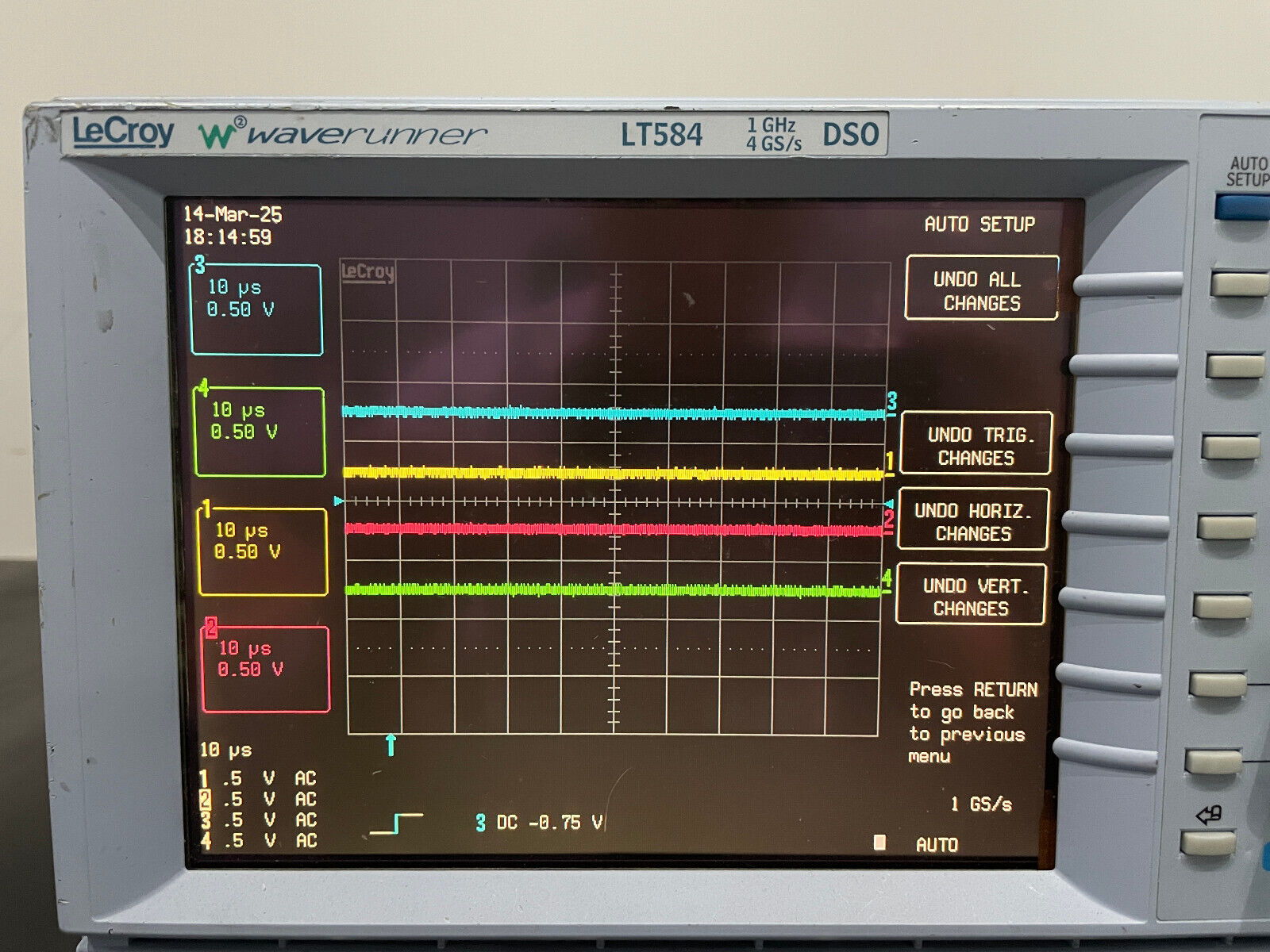The width and height of the screenshot is (1270, 952).
Task: Click the rising edge trigger symbol
Action: [x=396, y=823]
